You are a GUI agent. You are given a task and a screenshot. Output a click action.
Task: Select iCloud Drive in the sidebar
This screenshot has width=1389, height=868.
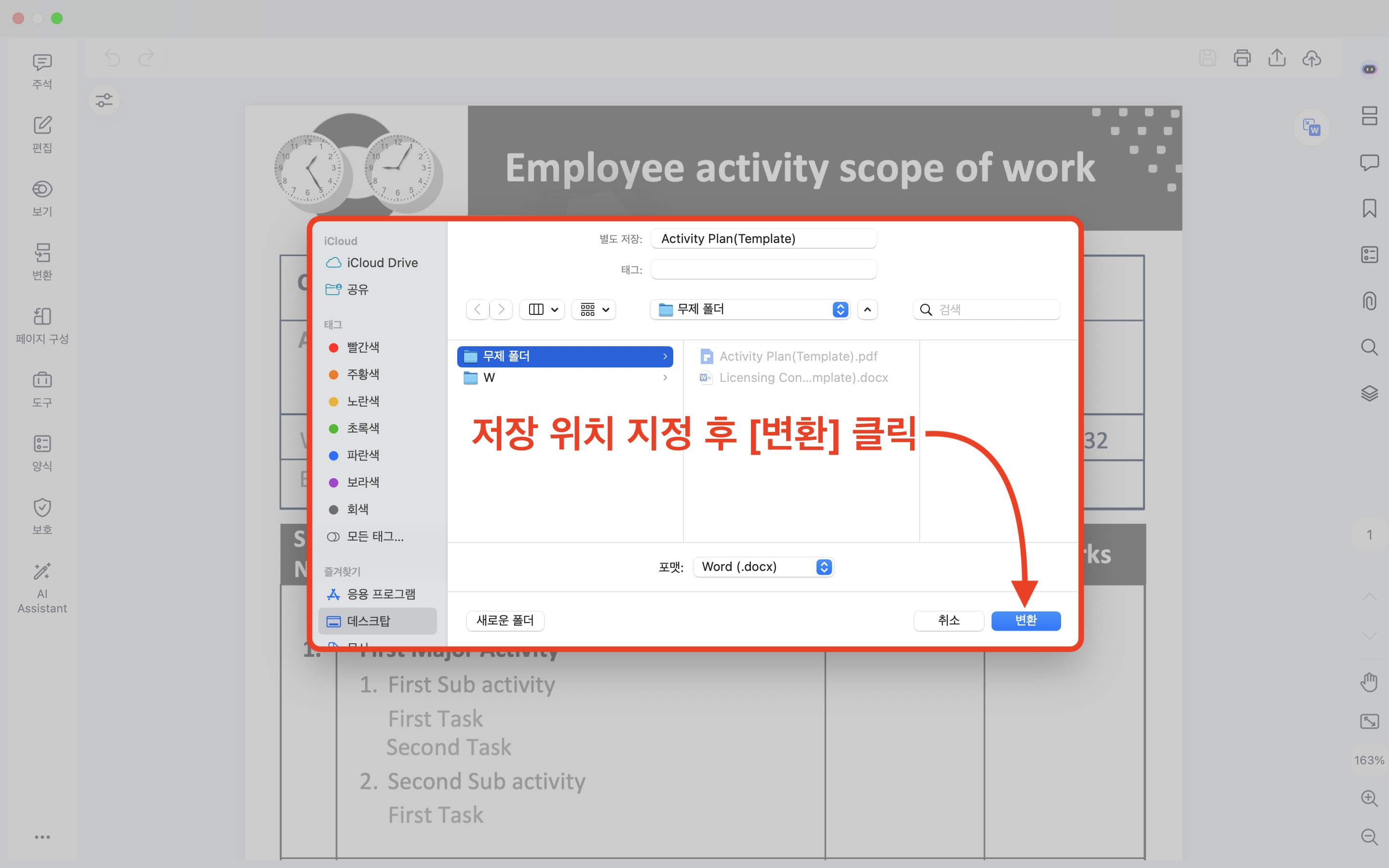[381, 262]
